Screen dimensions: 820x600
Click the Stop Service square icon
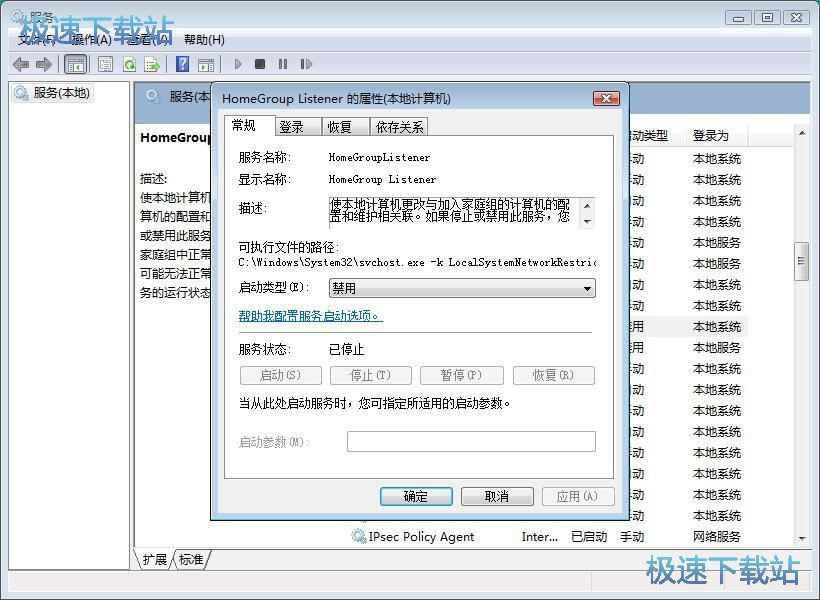[260, 64]
